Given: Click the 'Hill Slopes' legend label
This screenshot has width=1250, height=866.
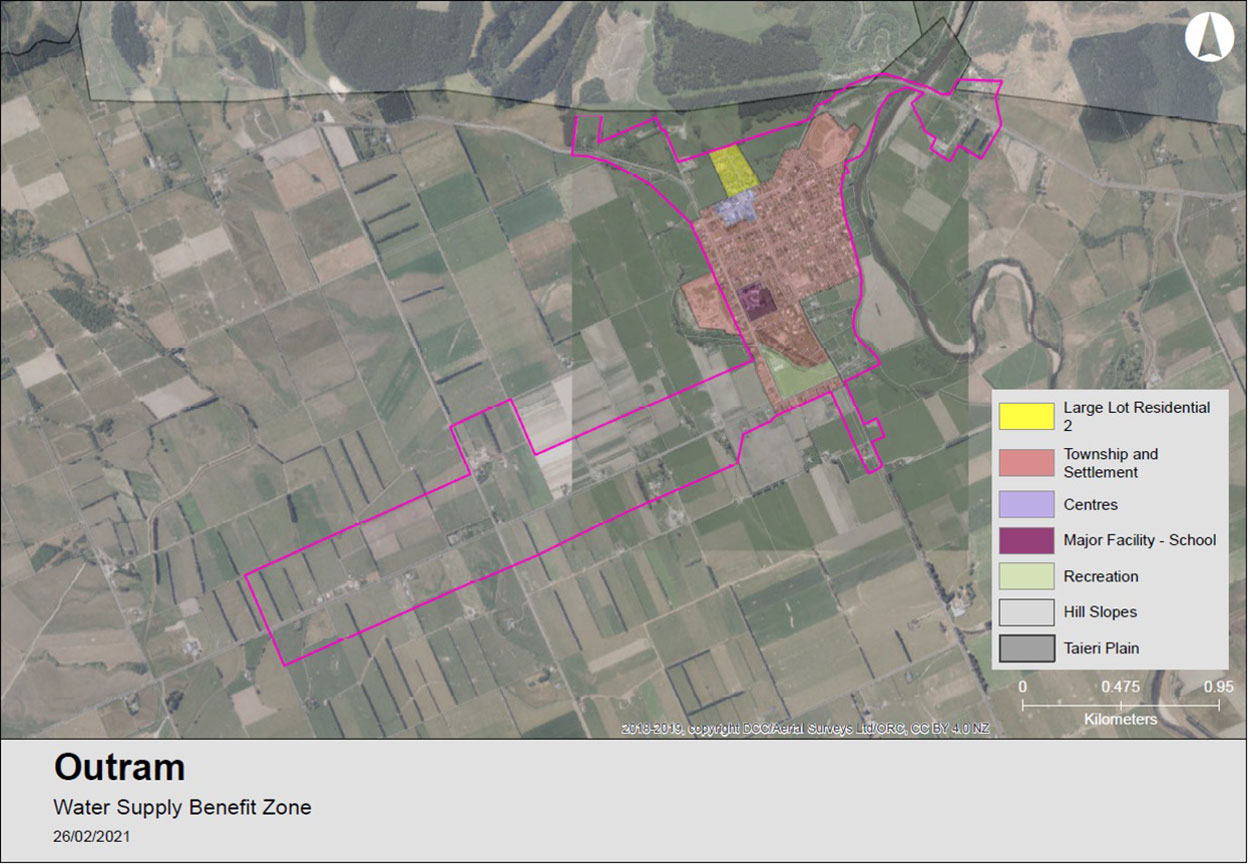Looking at the screenshot, I should [x=1100, y=612].
